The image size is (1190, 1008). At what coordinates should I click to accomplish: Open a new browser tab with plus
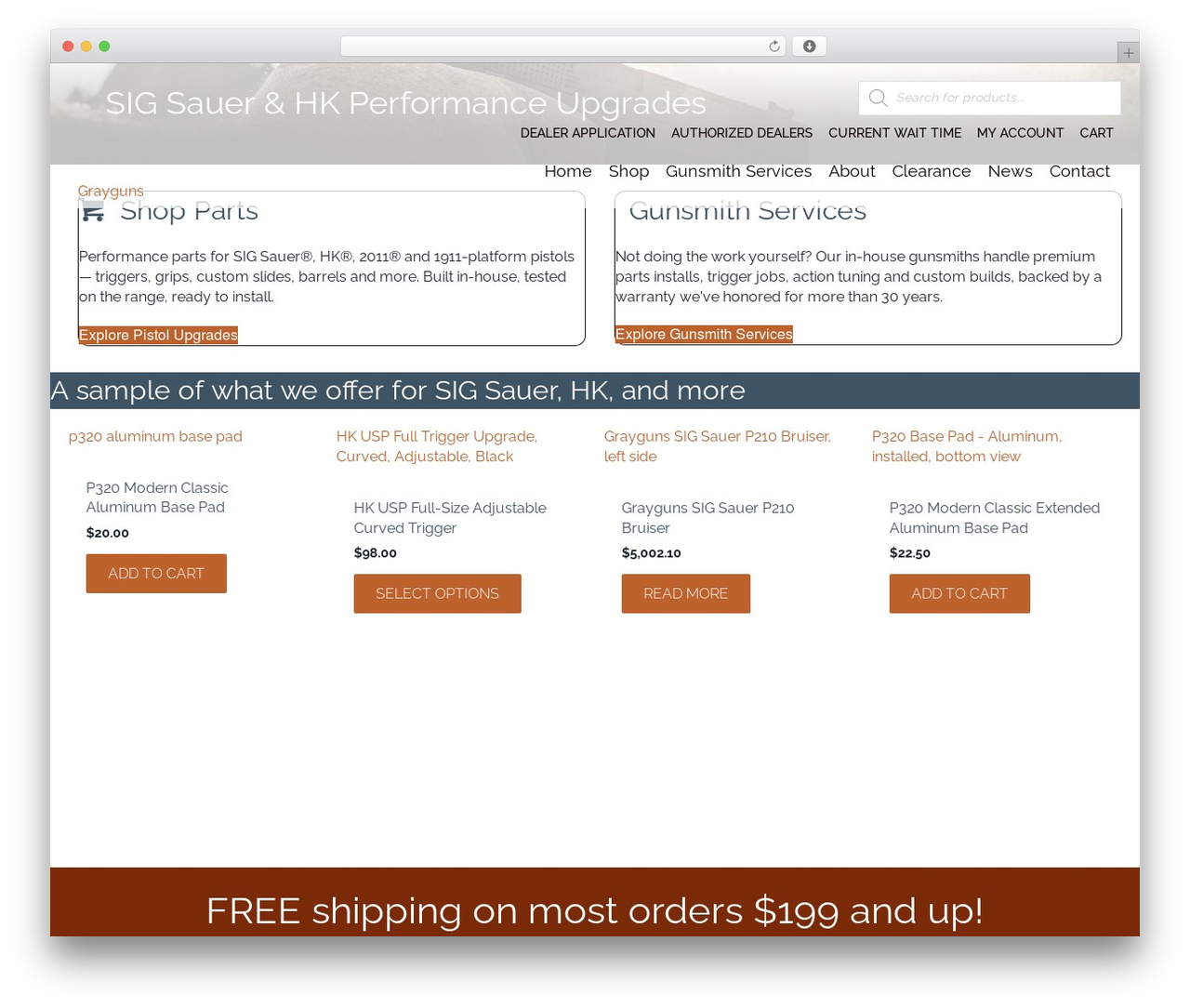[1128, 53]
